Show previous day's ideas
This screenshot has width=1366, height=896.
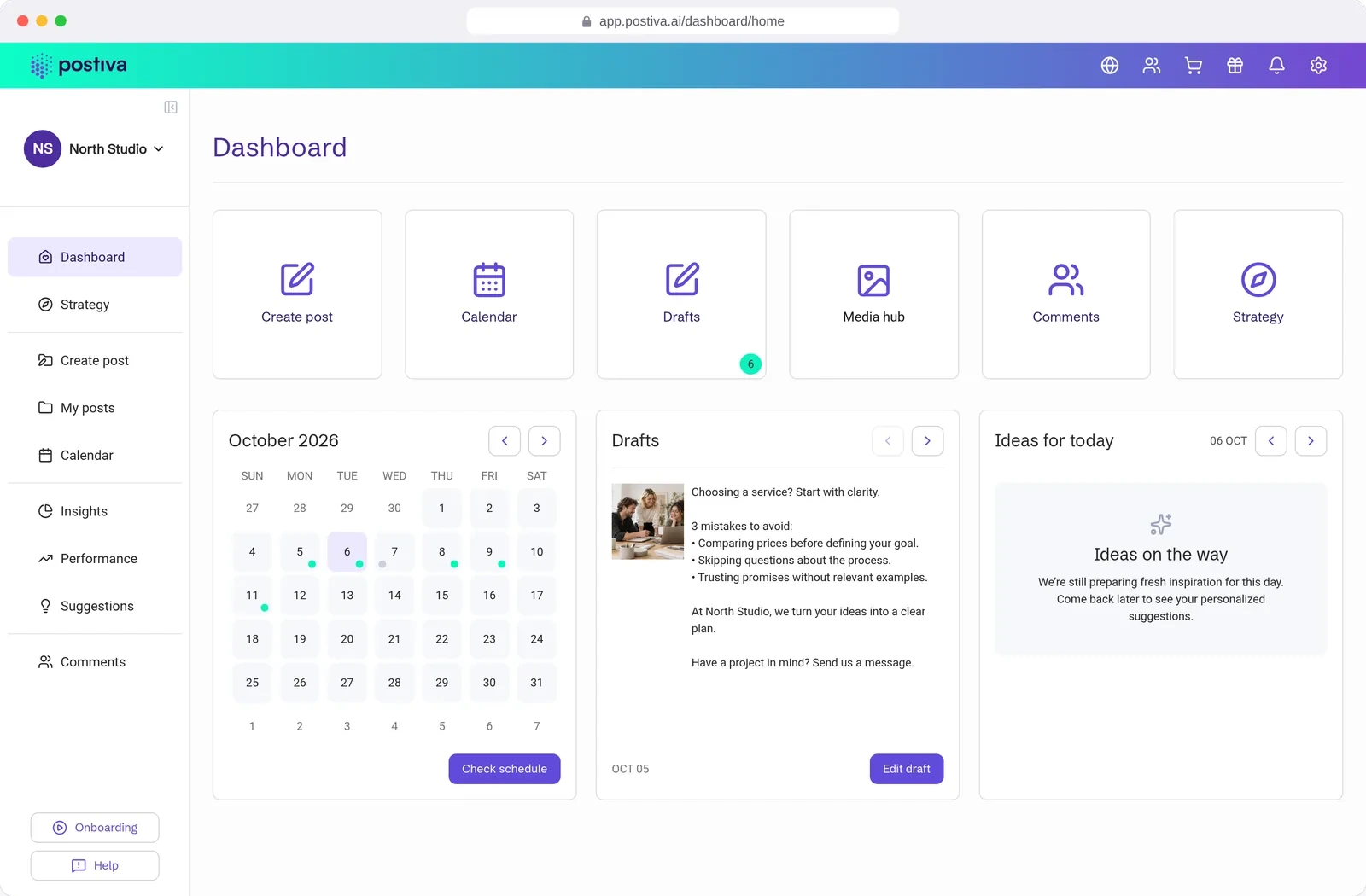tap(1271, 441)
